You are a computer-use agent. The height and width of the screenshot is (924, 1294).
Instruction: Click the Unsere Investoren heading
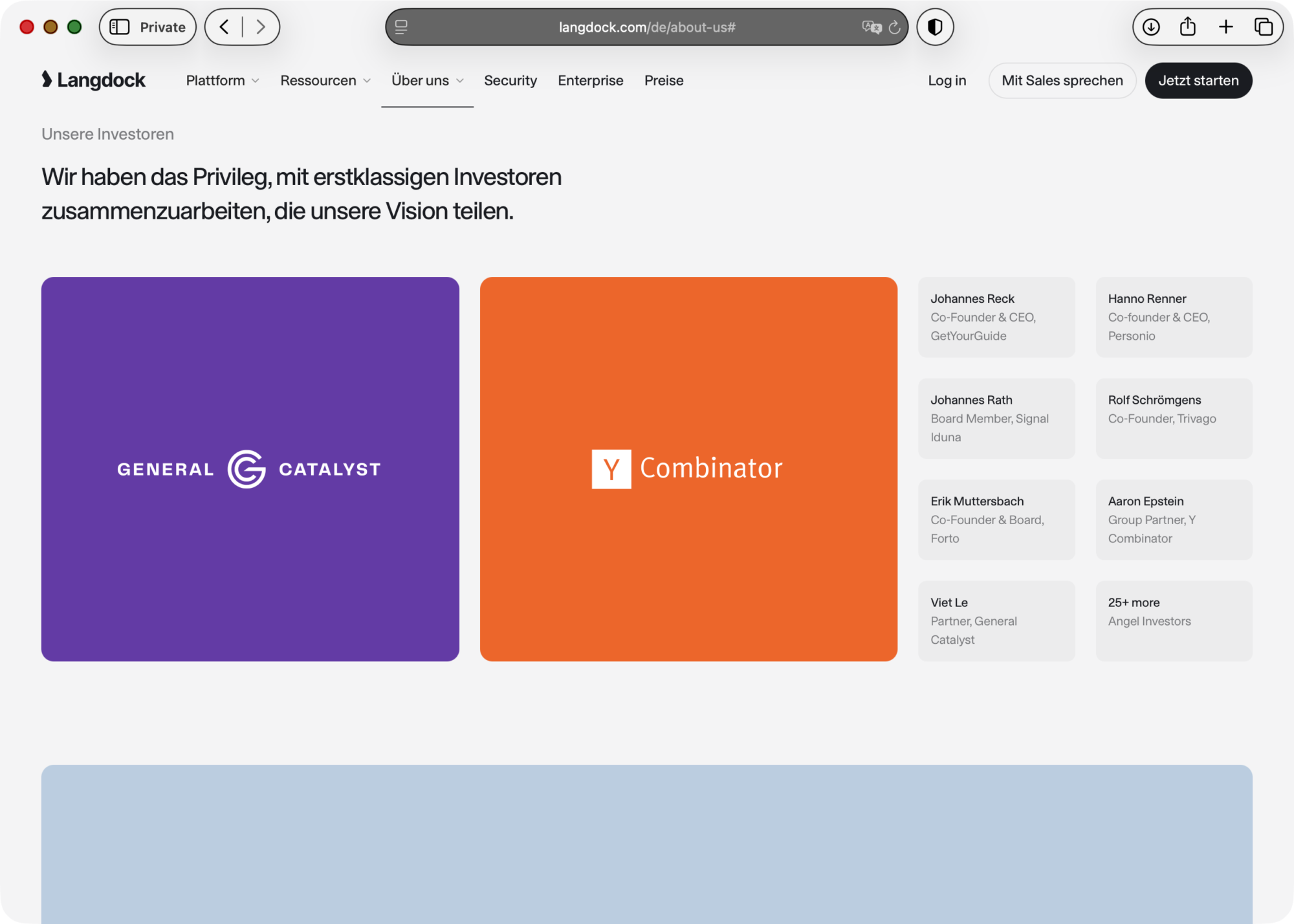click(x=107, y=134)
